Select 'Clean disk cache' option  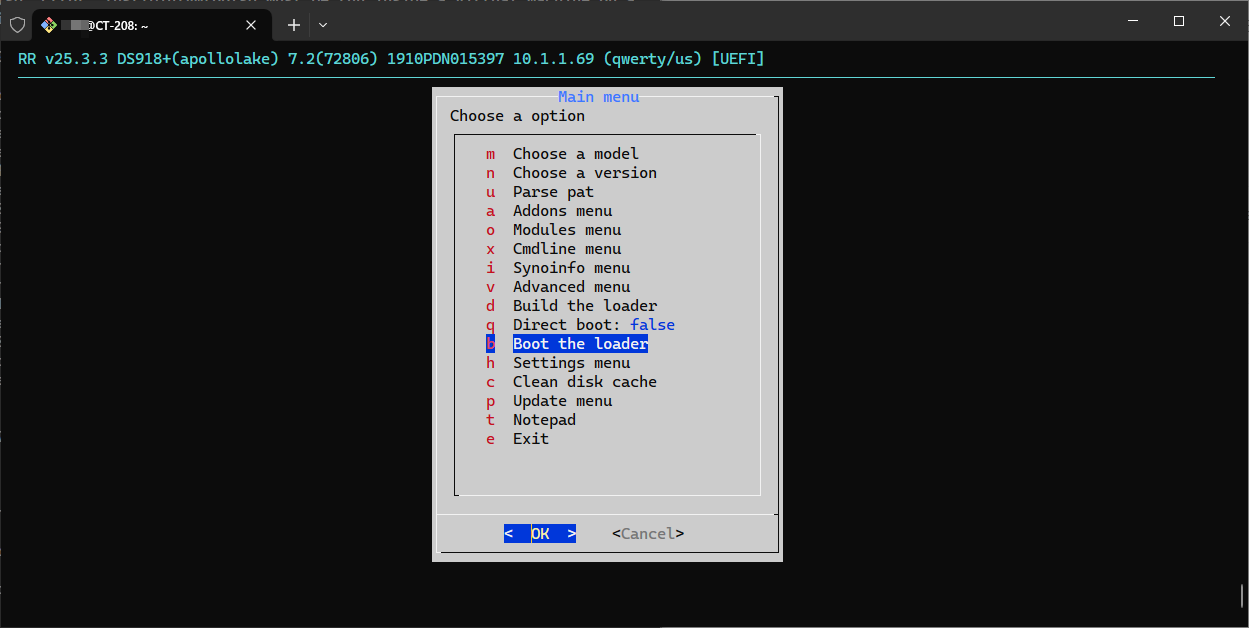(584, 382)
